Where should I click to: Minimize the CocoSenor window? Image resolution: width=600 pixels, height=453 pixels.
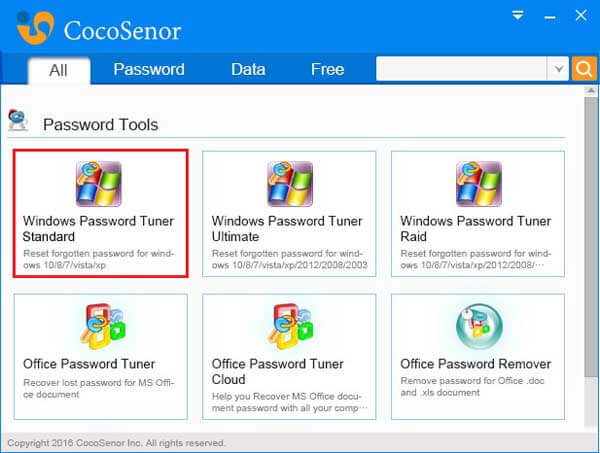[550, 17]
